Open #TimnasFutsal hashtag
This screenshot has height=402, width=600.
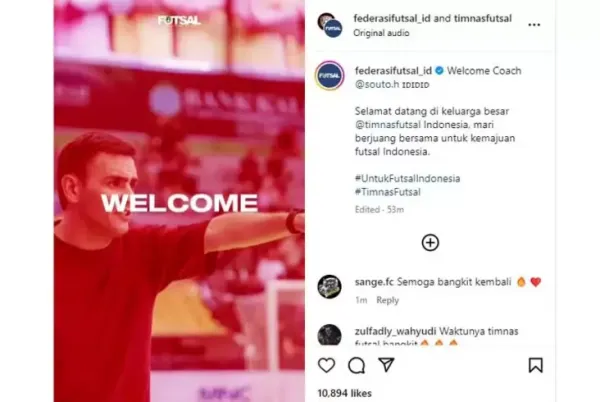388,192
